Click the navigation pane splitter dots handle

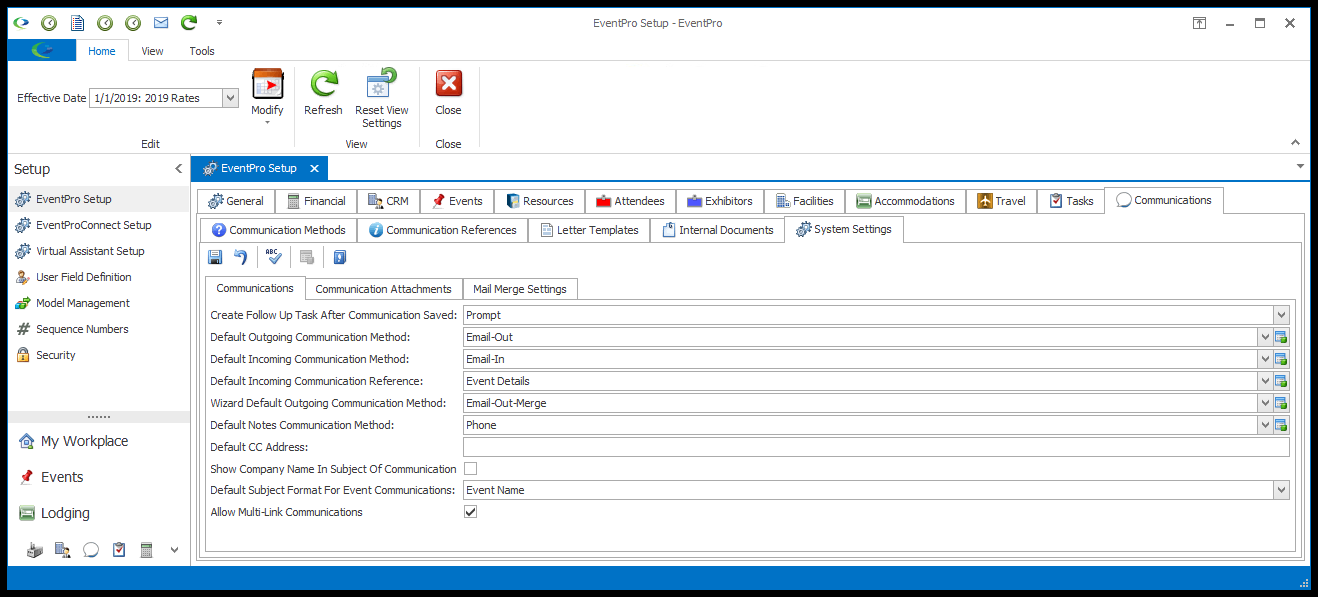[x=99, y=416]
